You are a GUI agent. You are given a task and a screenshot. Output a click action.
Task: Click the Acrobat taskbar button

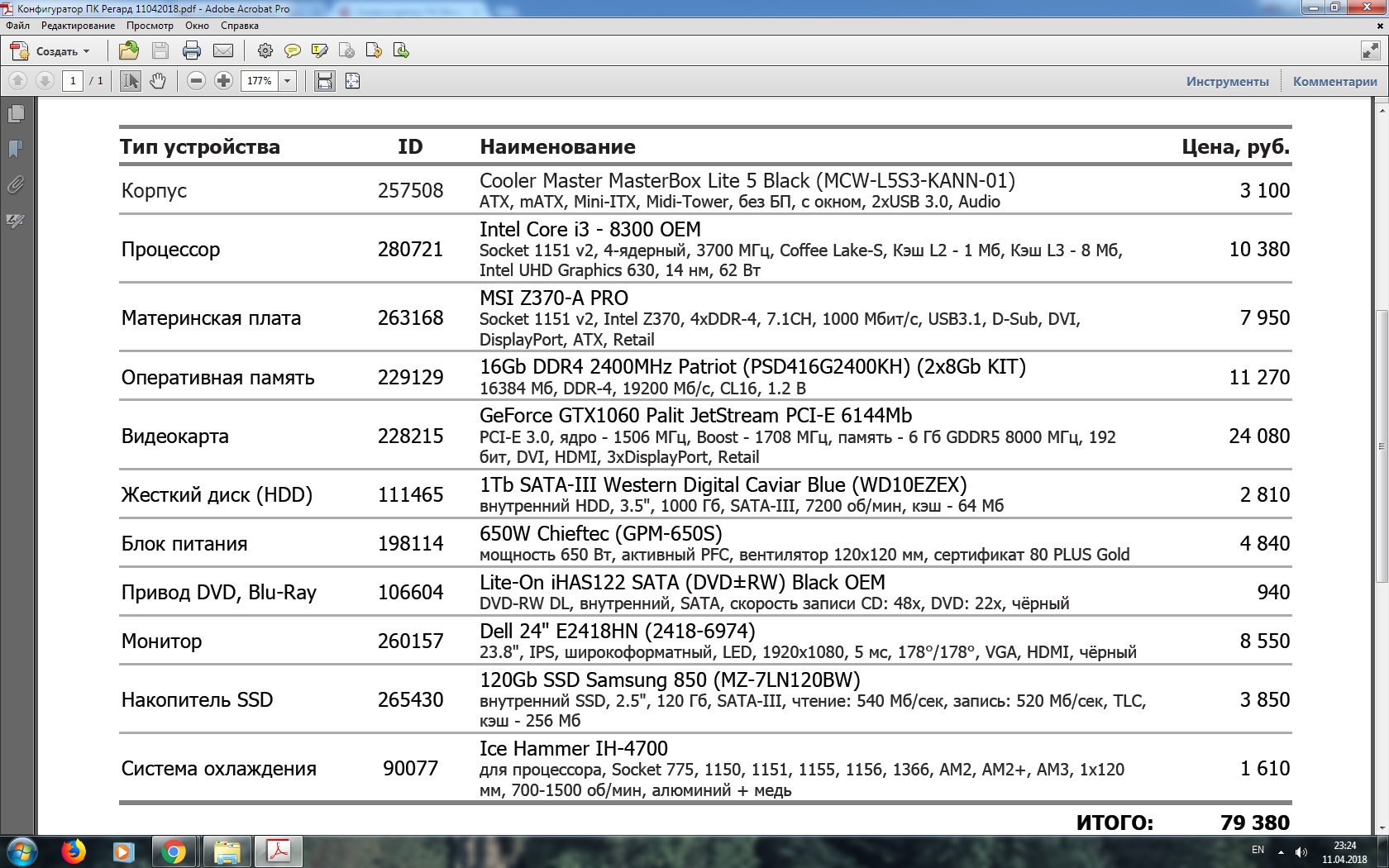coord(279,851)
